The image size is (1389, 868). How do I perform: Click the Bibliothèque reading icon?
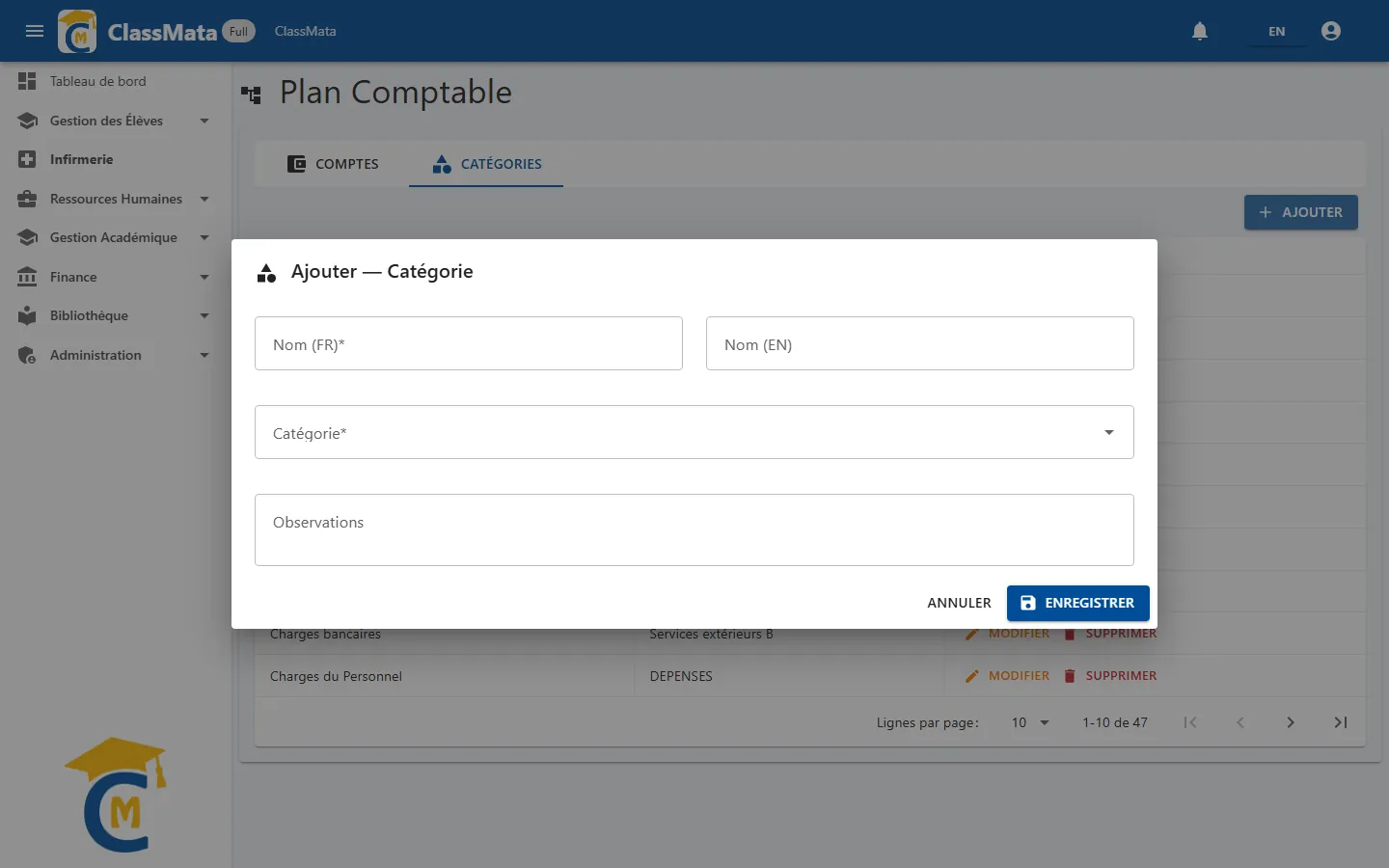[27, 315]
